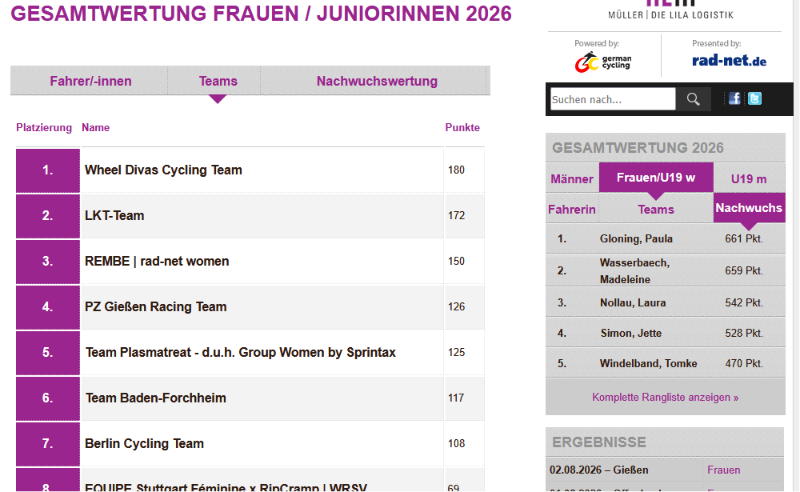This screenshot has height=492, width=800.
Task: Click the Name column header
Action: point(95,128)
